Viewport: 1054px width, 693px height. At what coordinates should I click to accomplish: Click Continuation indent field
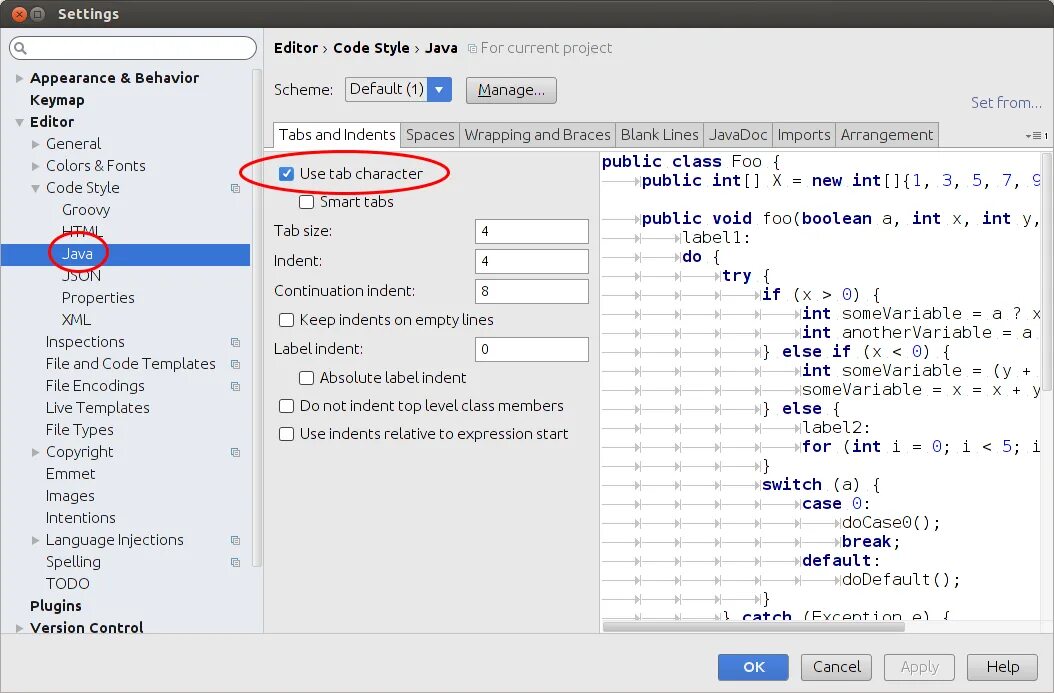coord(532,291)
